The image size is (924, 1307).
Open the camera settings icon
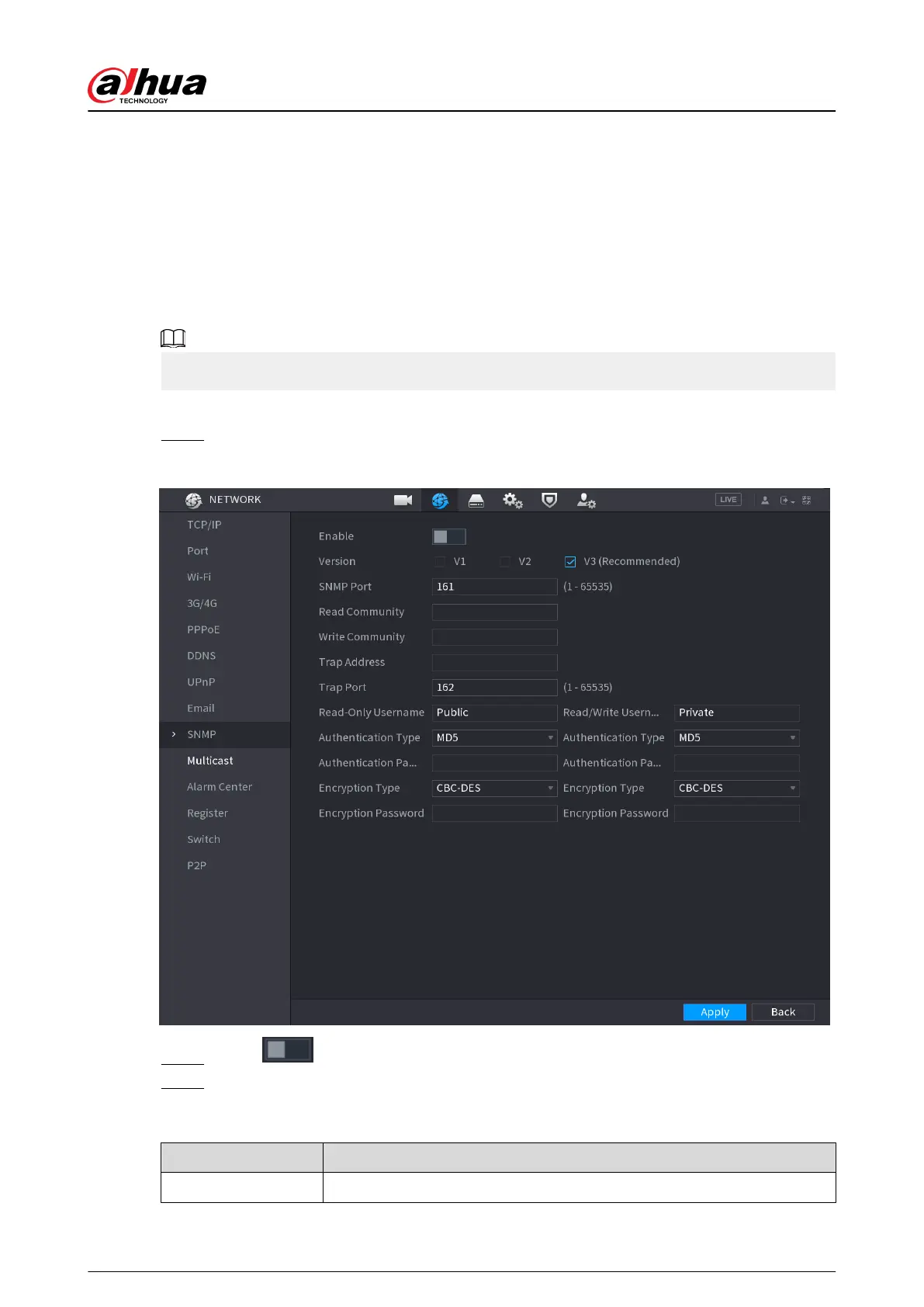(403, 500)
